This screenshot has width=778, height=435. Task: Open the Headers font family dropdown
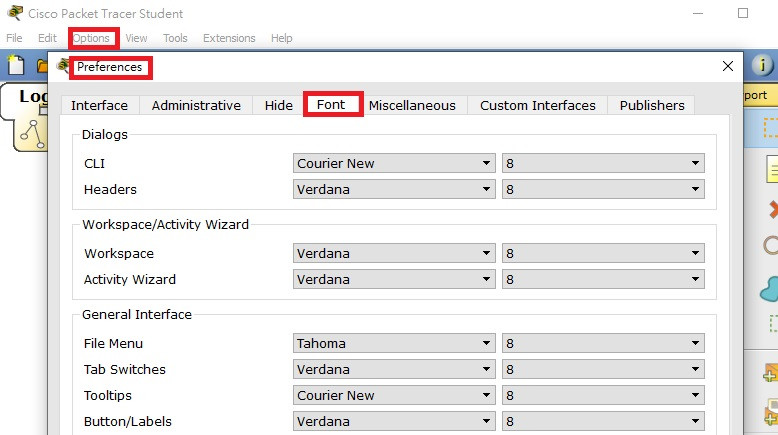coord(394,189)
